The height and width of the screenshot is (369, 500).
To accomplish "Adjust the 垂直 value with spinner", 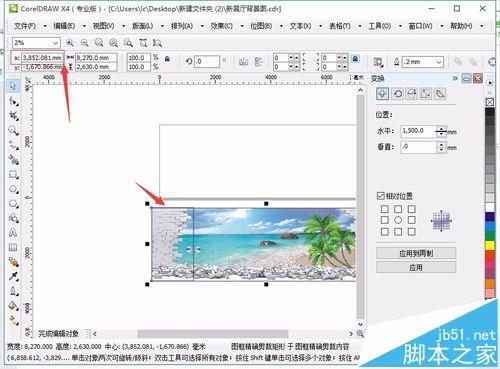I will (441, 147).
